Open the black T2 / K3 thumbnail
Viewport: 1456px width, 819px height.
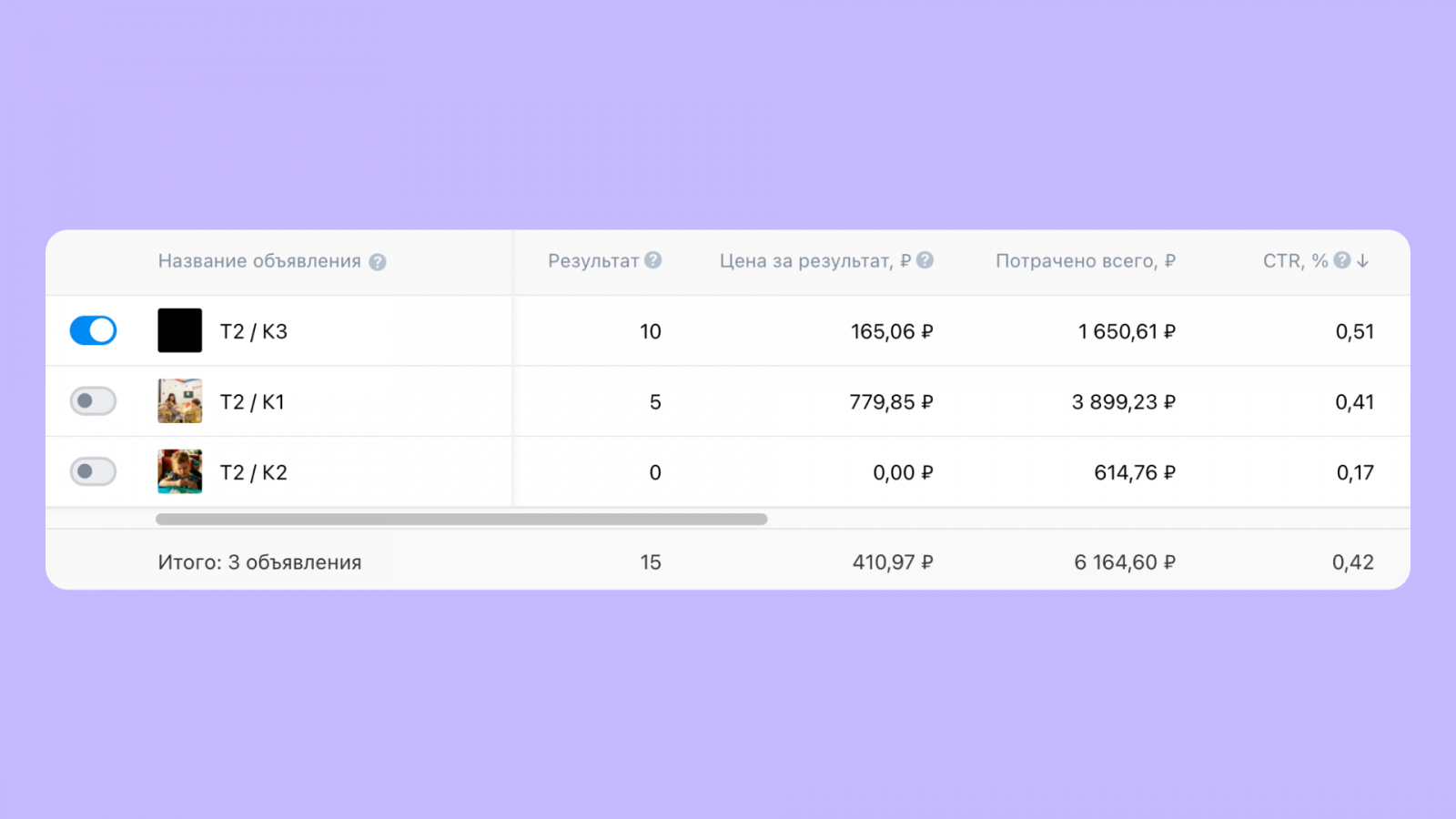click(x=179, y=330)
